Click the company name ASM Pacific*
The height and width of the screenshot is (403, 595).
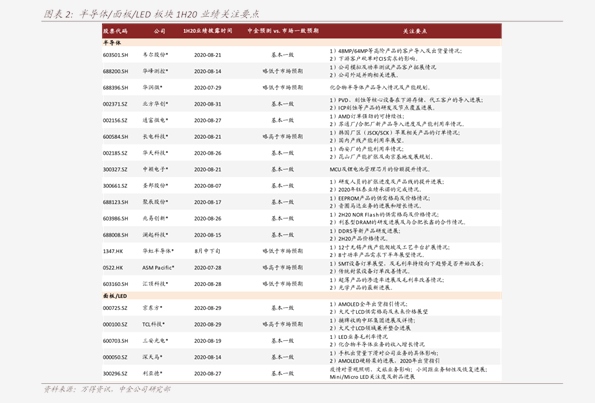158,268
